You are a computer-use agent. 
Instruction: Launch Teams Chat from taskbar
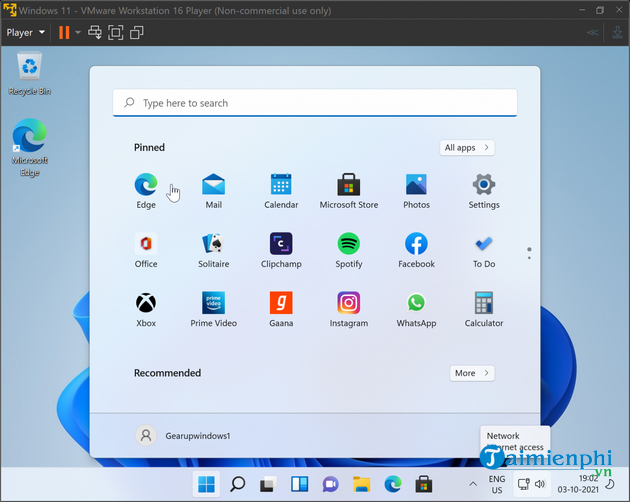[x=330, y=484]
